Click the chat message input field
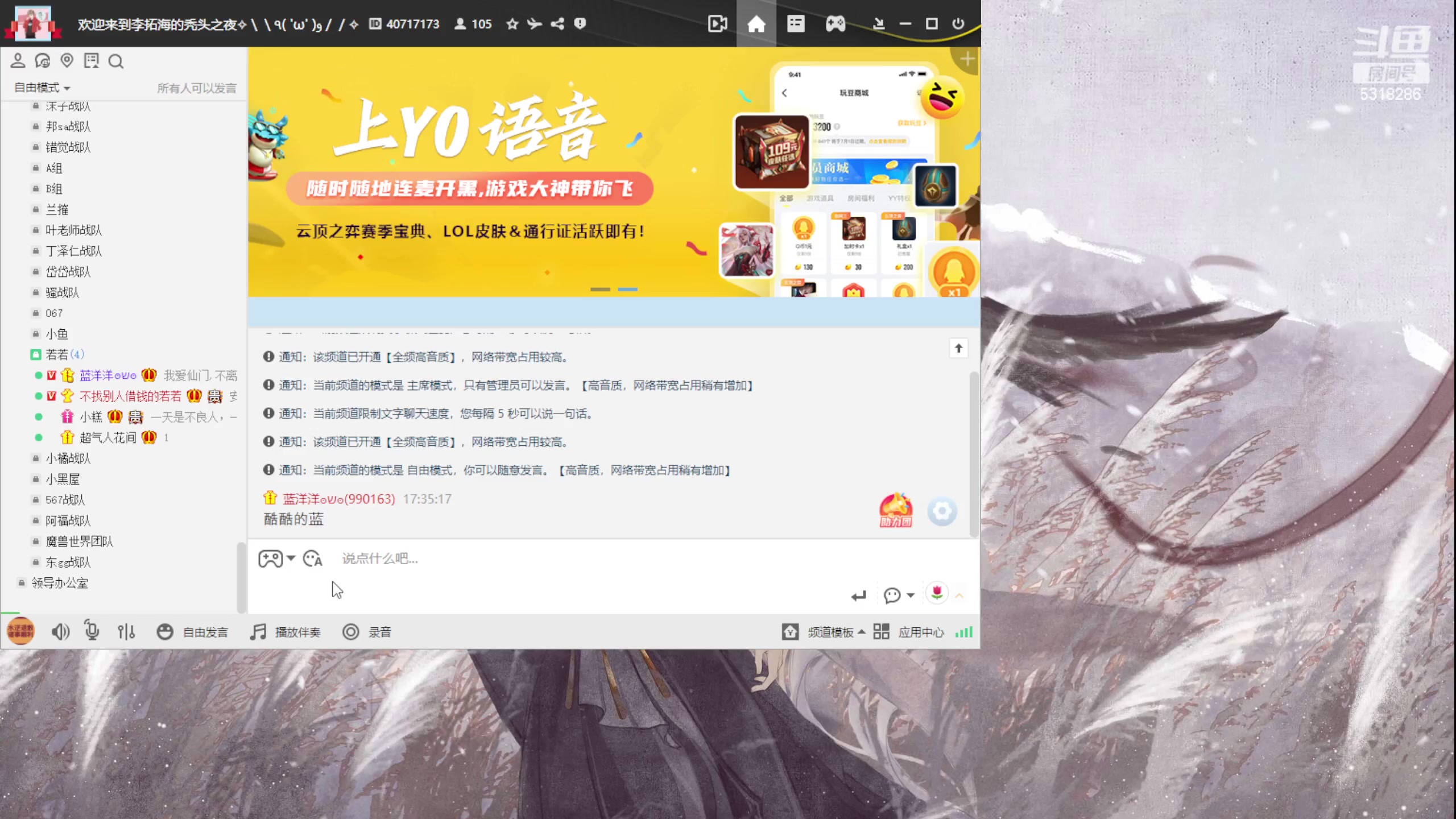 (x=591, y=559)
